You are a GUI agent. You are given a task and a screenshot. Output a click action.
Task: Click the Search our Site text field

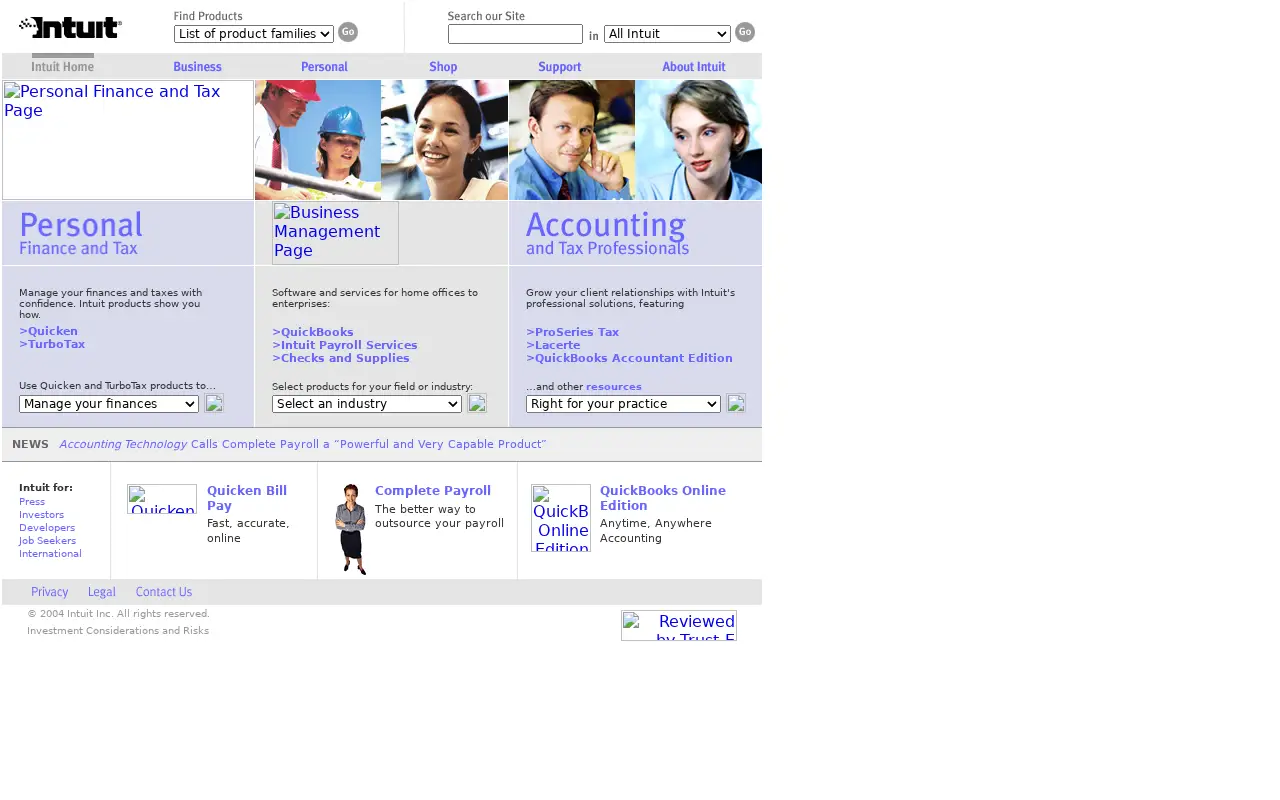pyautogui.click(x=515, y=34)
